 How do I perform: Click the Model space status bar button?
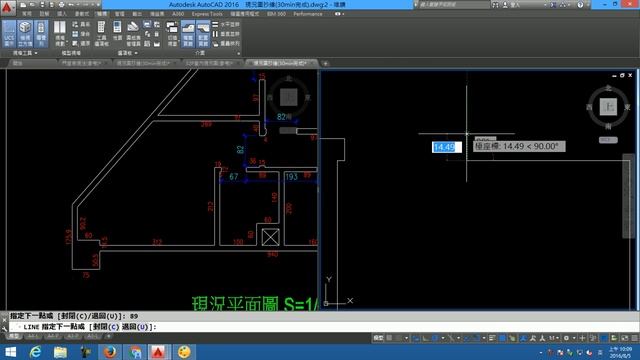point(378,338)
